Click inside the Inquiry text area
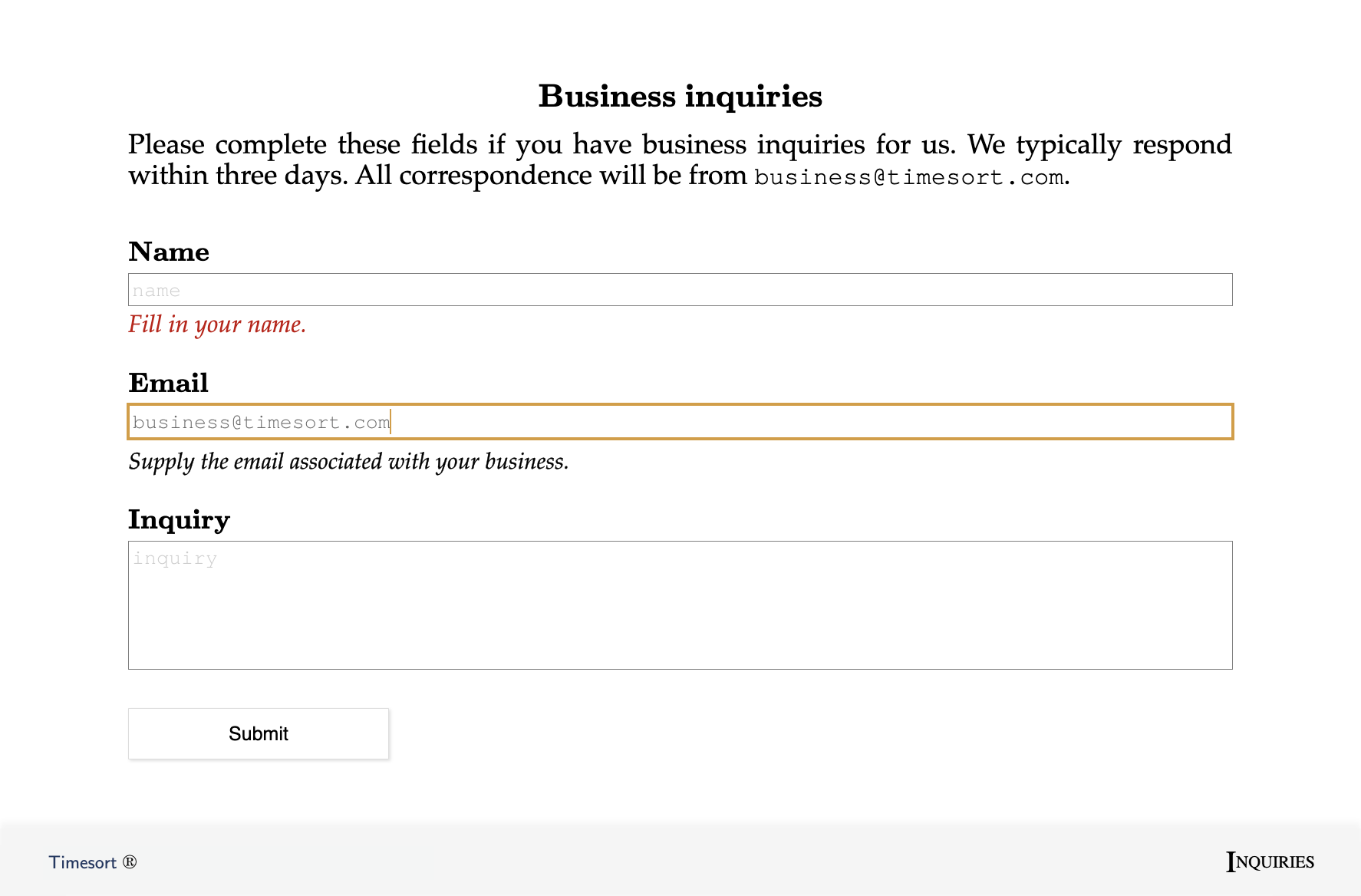 [680, 605]
